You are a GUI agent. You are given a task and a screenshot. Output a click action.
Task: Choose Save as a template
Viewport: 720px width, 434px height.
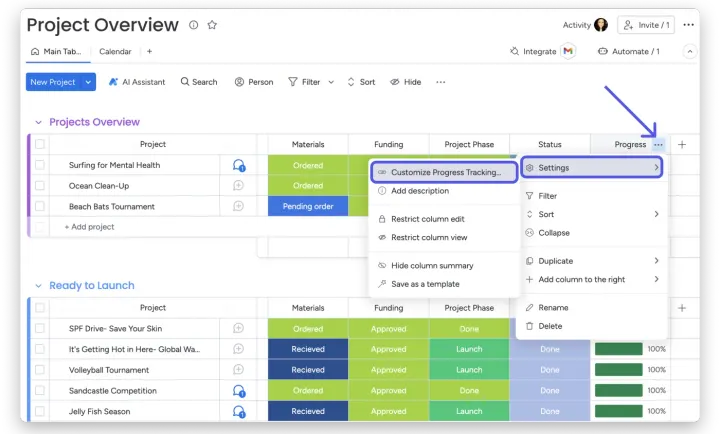(x=444, y=284)
